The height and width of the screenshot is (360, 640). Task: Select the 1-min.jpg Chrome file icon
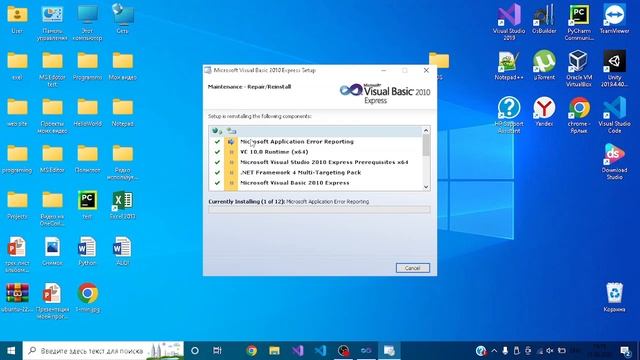[x=87, y=297]
